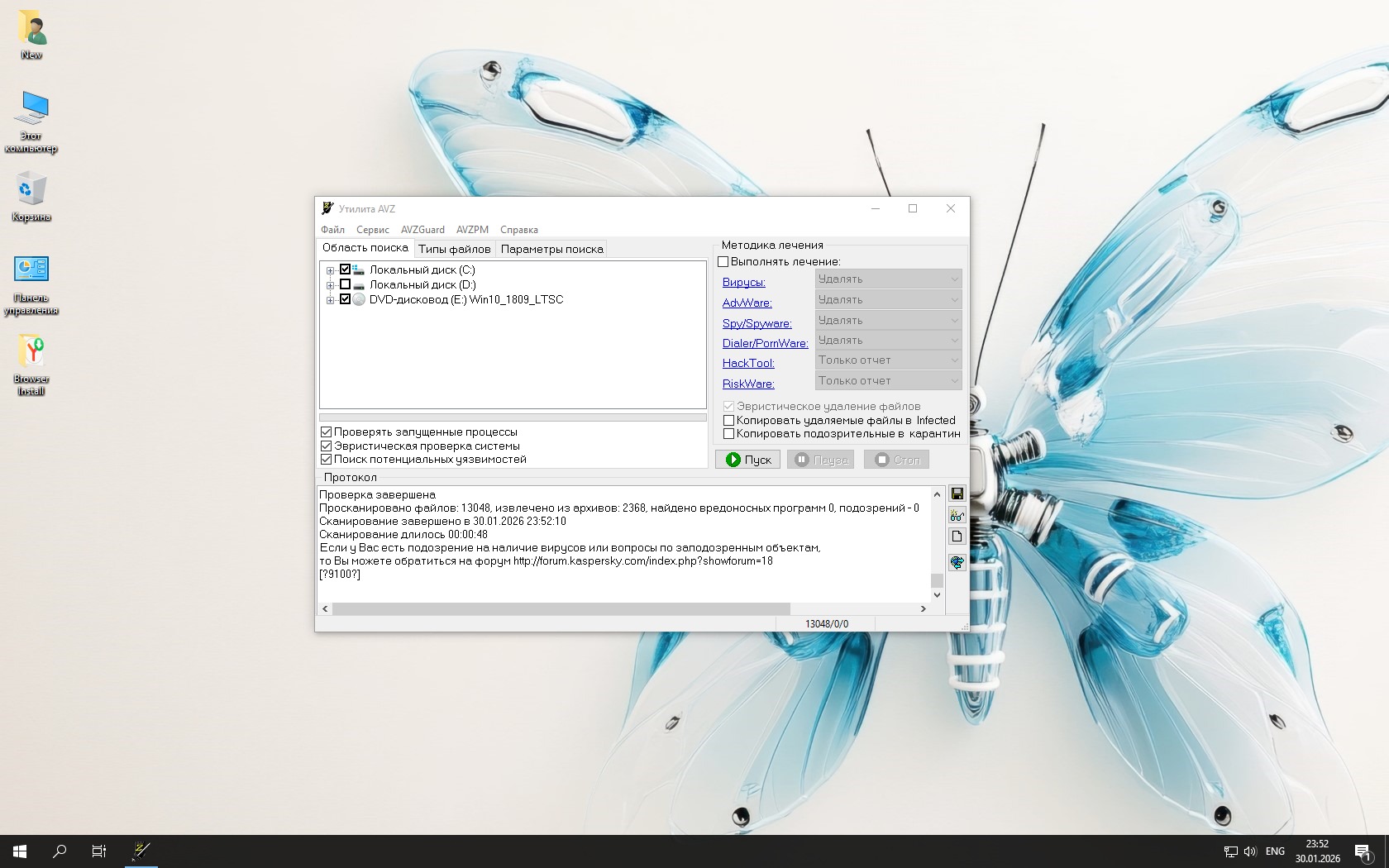Enable the Выполнять лечение checkbox
The width and height of the screenshot is (1389, 868).
pyautogui.click(x=723, y=261)
